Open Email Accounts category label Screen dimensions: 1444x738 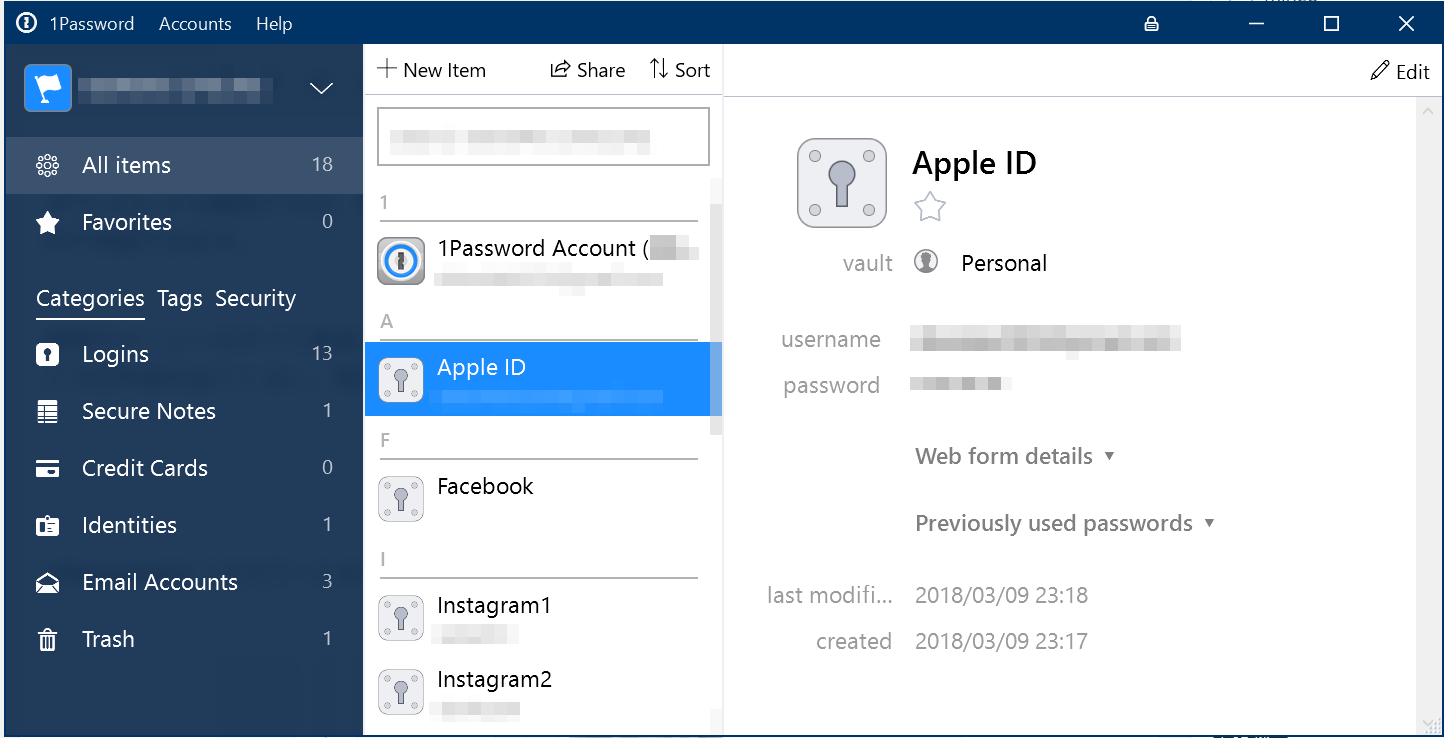point(160,582)
